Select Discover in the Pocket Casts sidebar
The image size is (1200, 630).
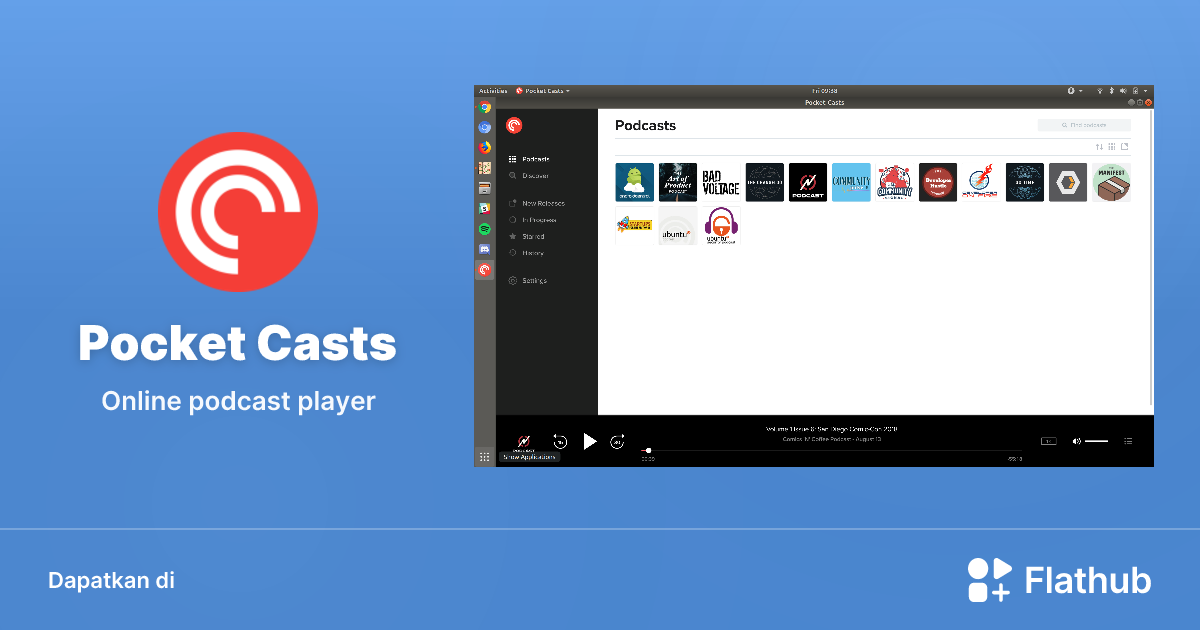pos(535,175)
